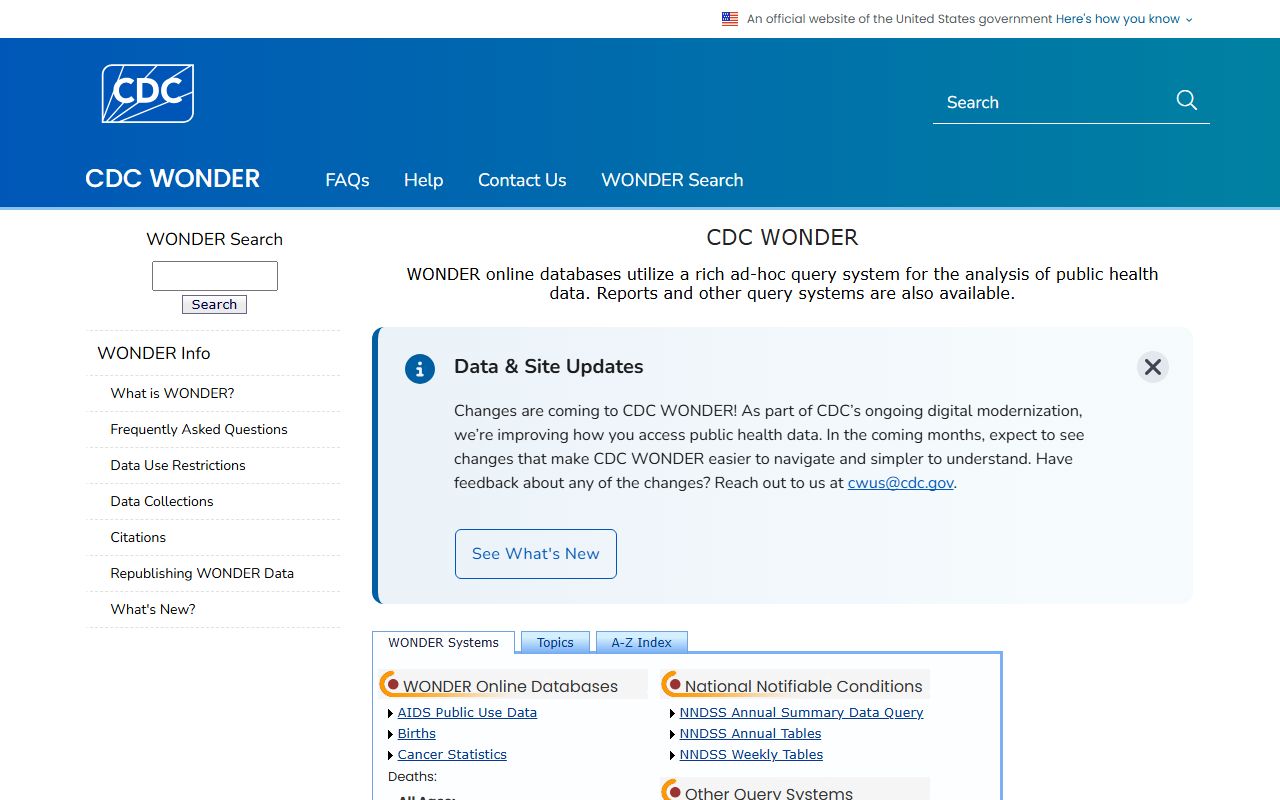
Task: Open the Citations sidebar link
Action: [138, 537]
